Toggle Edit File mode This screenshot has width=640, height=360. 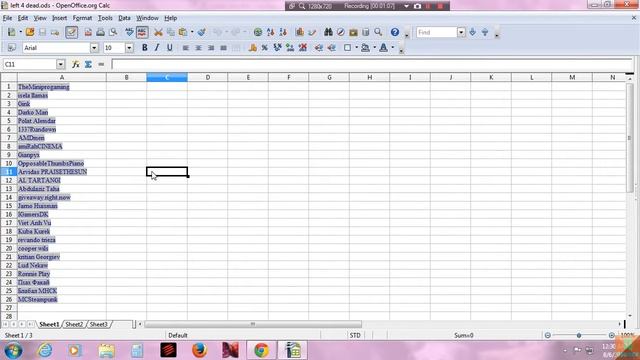click(x=71, y=32)
